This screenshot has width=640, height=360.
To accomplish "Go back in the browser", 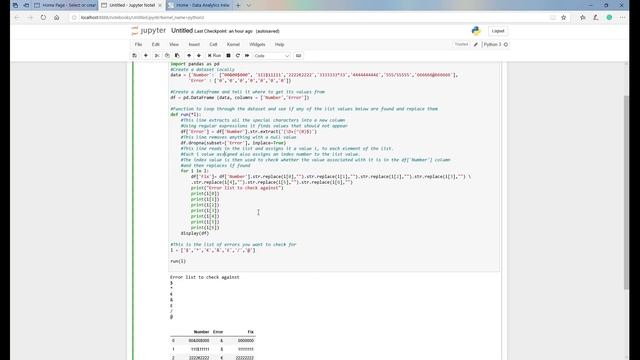I will [x=17, y=18].
